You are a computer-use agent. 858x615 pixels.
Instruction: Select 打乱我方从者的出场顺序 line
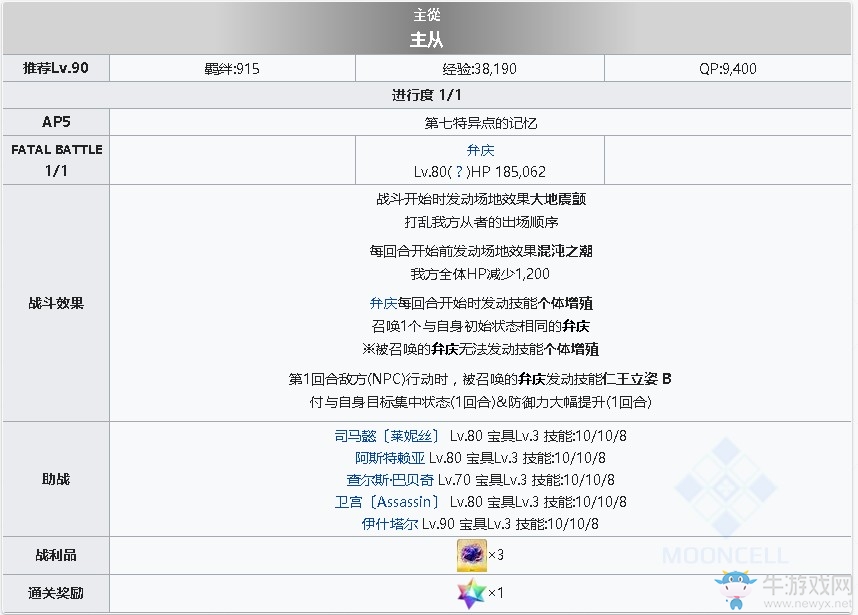(480, 222)
